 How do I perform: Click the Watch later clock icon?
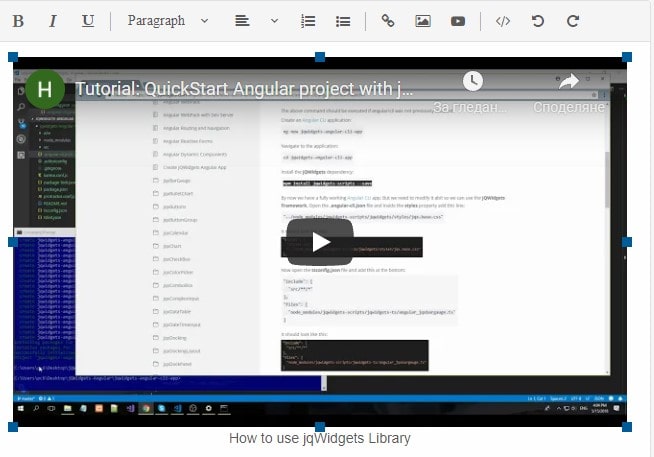click(473, 81)
